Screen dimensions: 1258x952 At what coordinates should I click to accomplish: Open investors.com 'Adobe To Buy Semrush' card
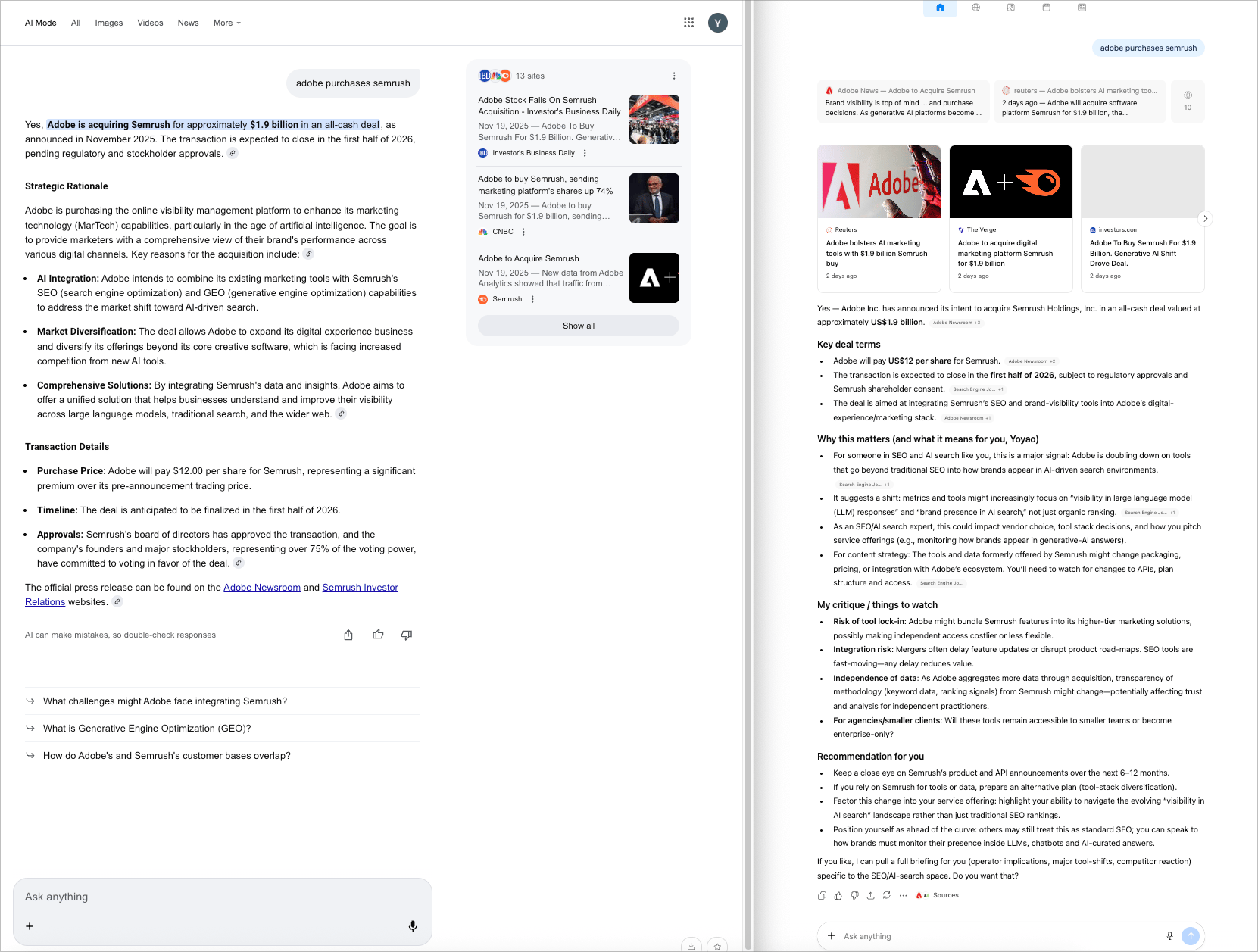pos(1143,218)
